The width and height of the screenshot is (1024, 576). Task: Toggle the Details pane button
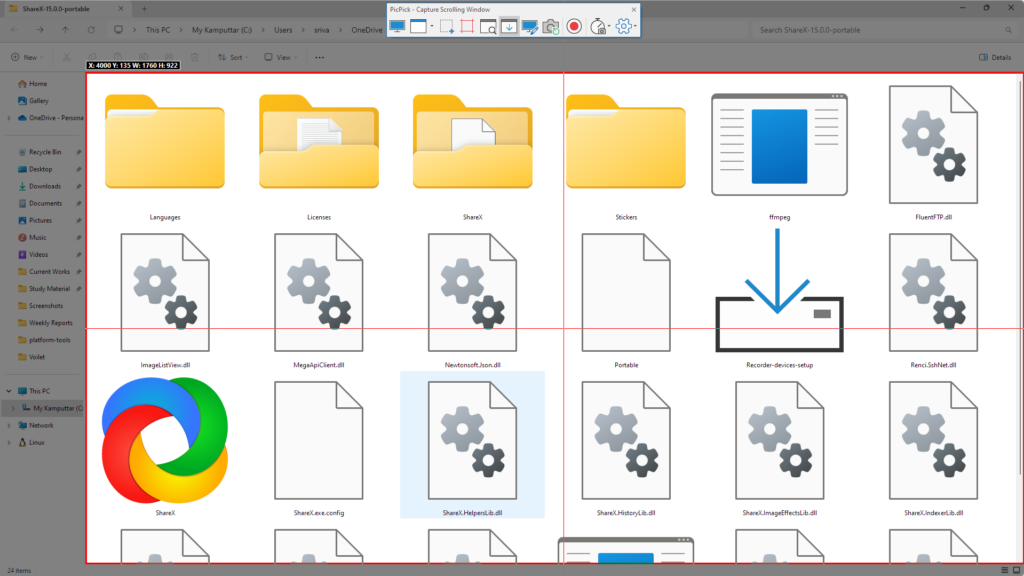click(x=995, y=57)
